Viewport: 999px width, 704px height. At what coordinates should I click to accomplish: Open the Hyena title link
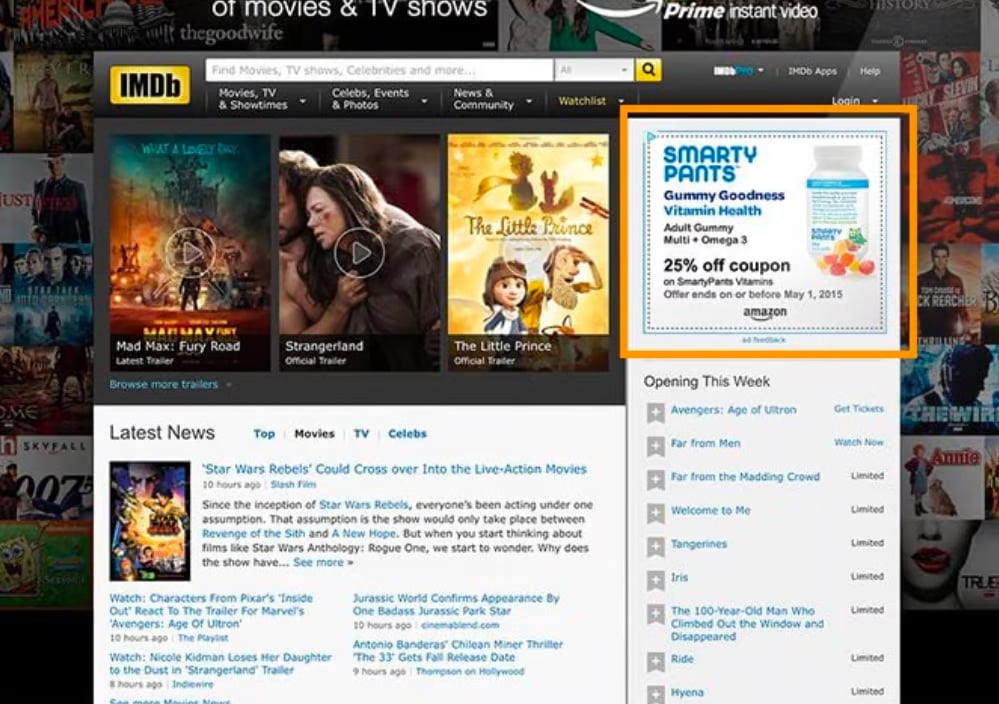(x=687, y=693)
